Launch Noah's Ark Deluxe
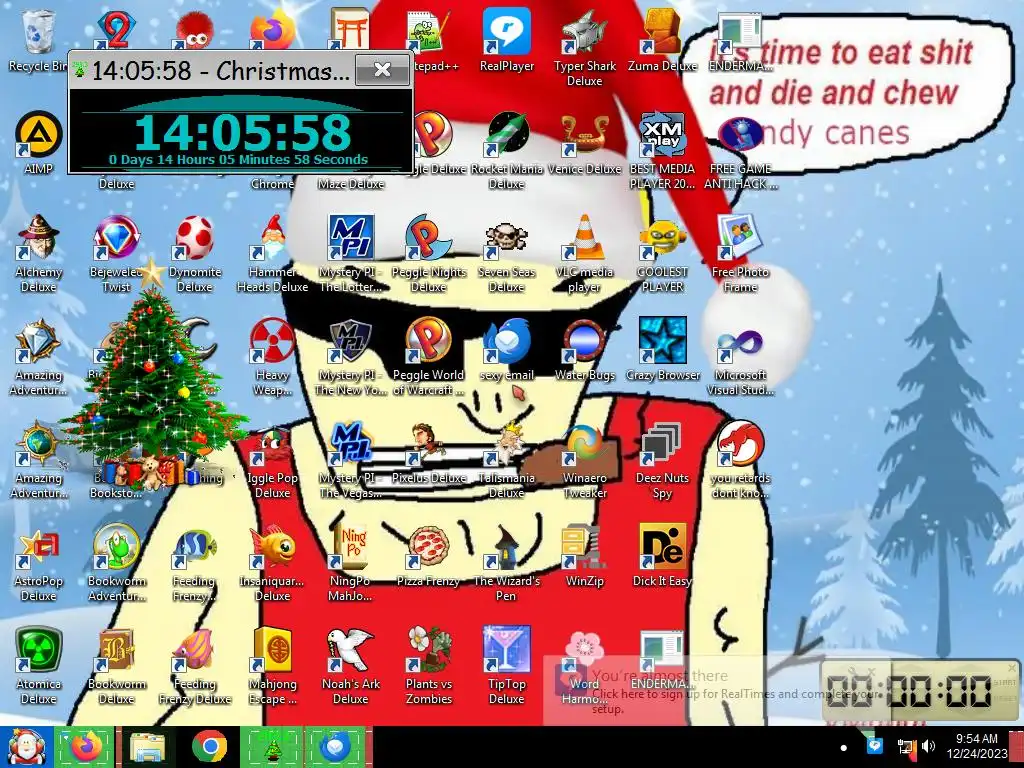Image resolution: width=1024 pixels, height=768 pixels. (x=351, y=666)
